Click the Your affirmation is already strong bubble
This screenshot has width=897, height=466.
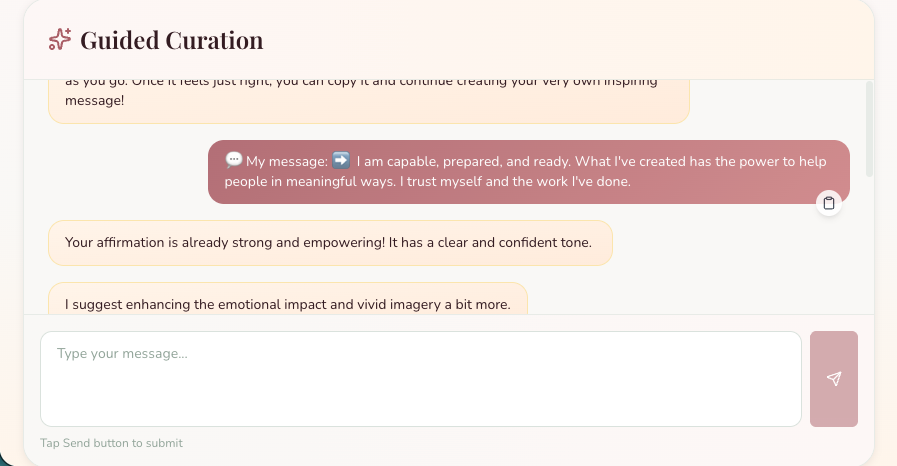click(330, 242)
